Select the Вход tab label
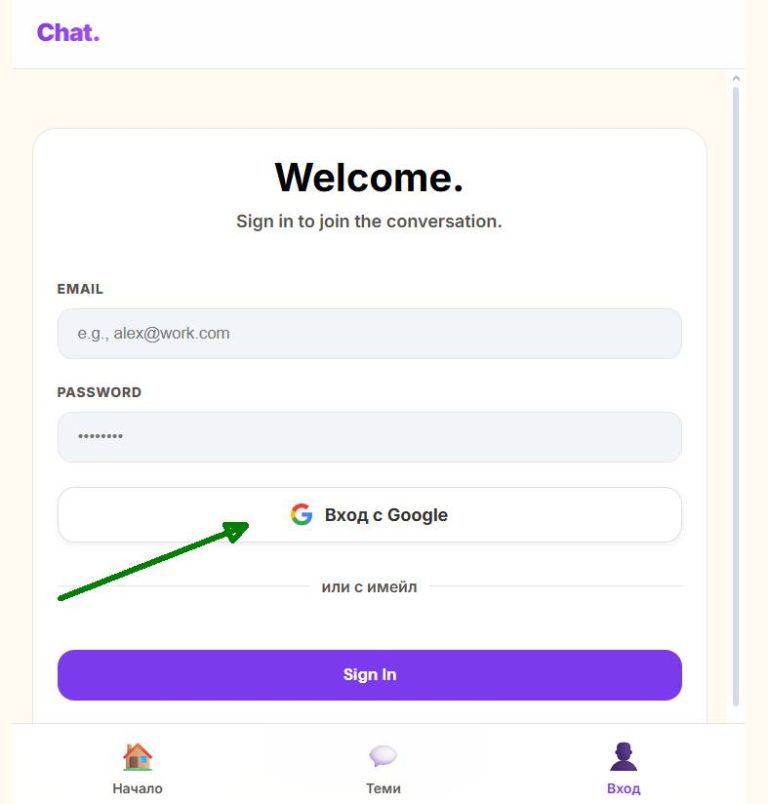 pos(623,788)
